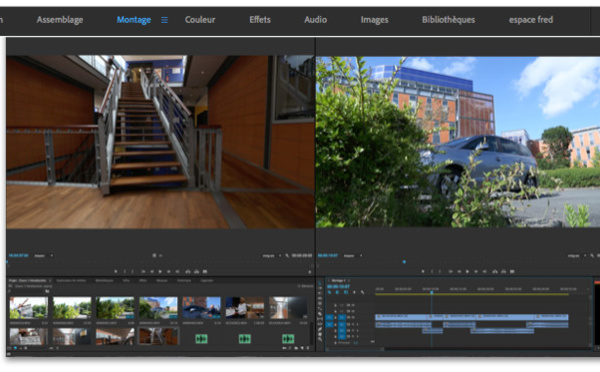Screen dimensions: 600x372
Task: Toggle A1 track targeting in the timeline
Action: point(342,324)
